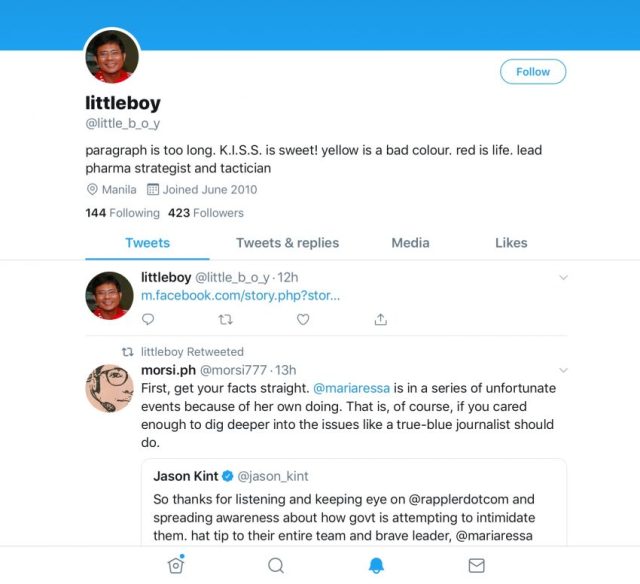Share littleboy's tweet via share icon
Image resolution: width=640 pixels, height=584 pixels.
pyautogui.click(x=381, y=319)
